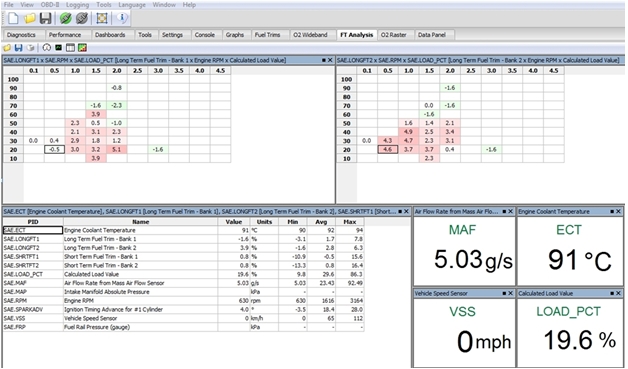Image resolution: width=628 pixels, height=369 pixels.
Task: Open the OBD-II menu
Action: [x=50, y=5]
